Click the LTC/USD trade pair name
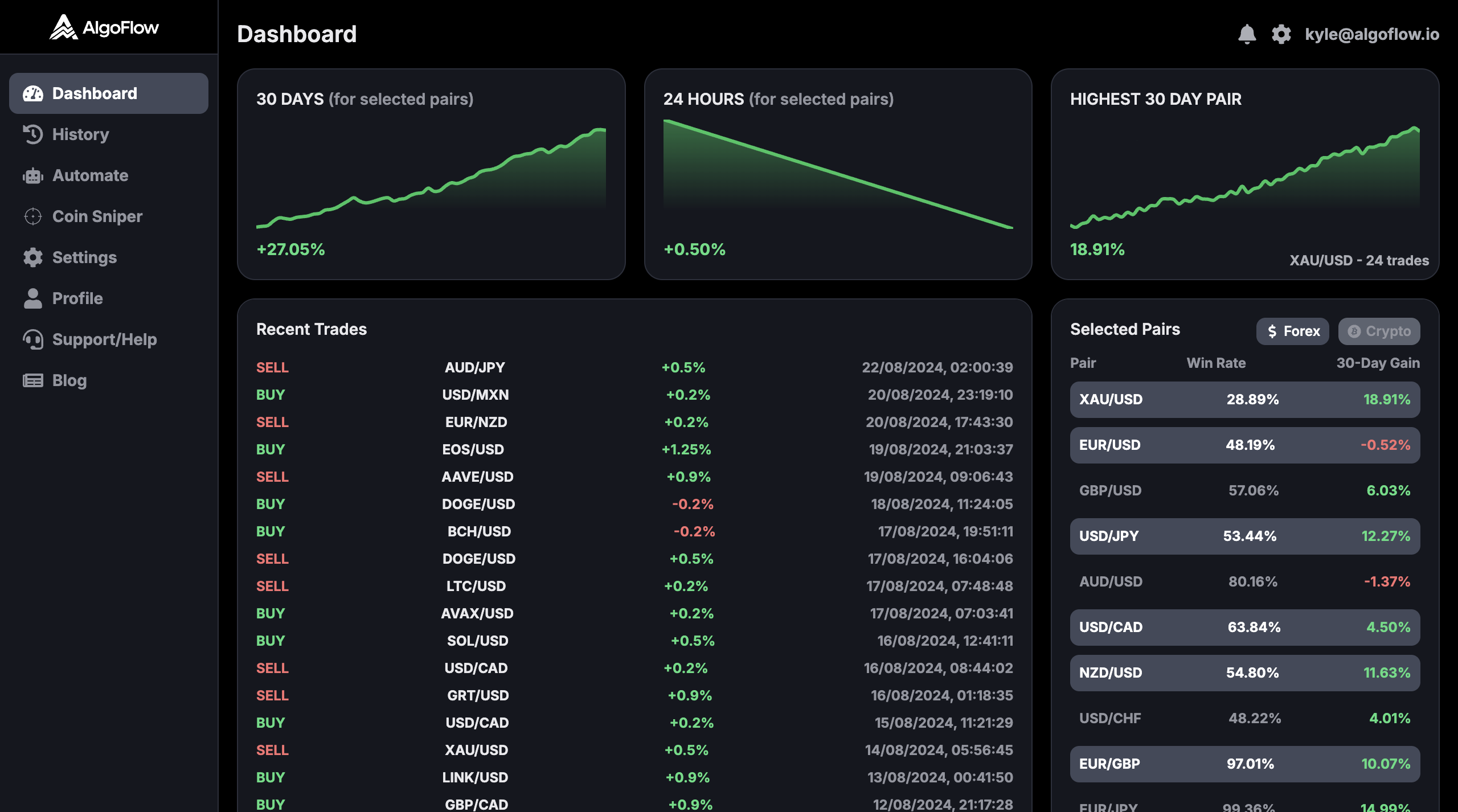The height and width of the screenshot is (812, 1458). tap(476, 587)
